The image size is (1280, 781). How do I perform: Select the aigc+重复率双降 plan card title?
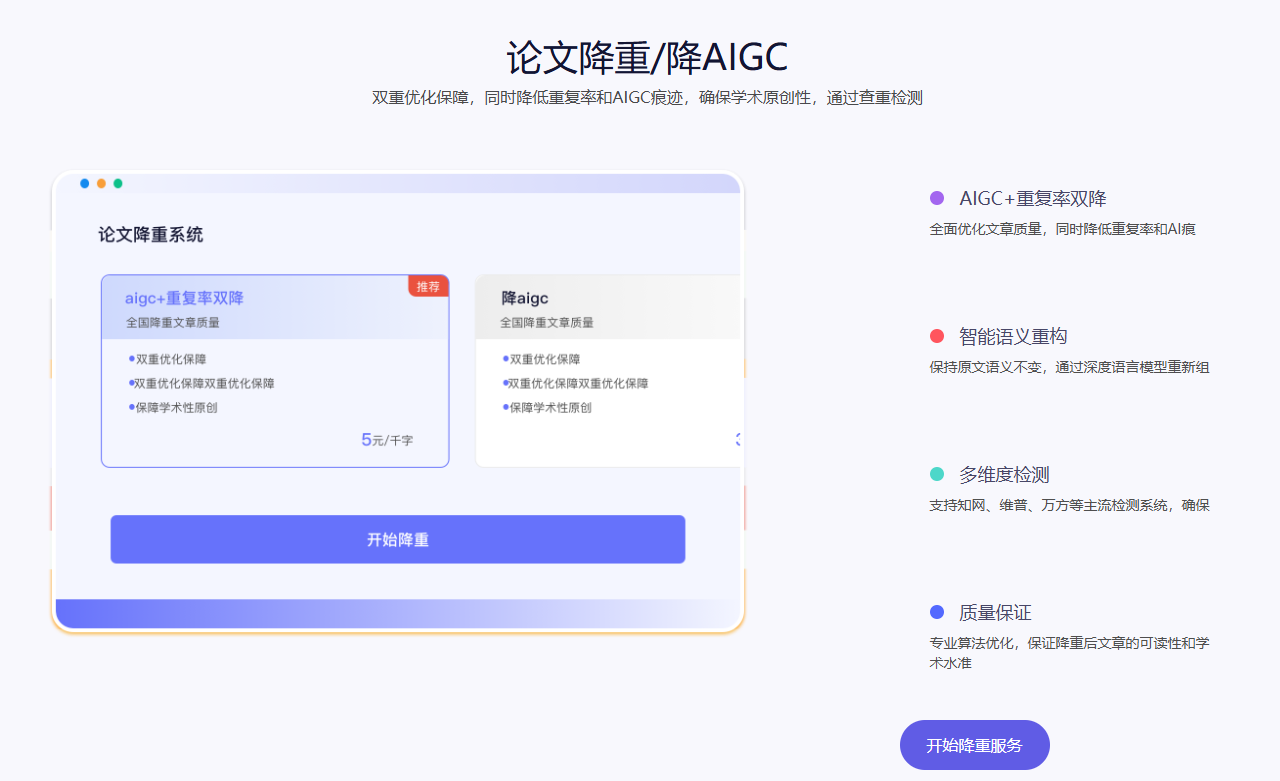[184, 298]
